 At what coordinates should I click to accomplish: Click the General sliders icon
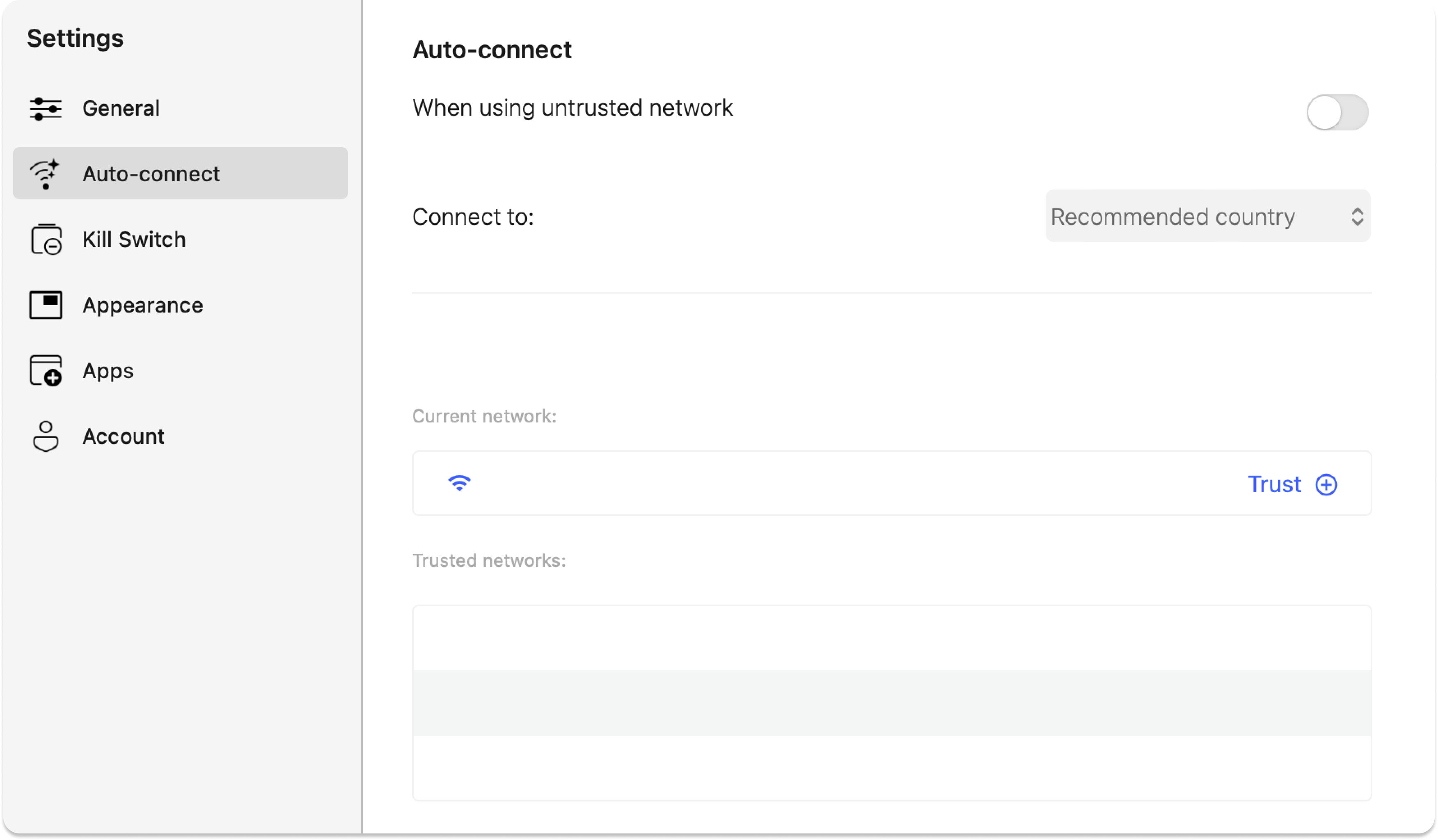[46, 108]
